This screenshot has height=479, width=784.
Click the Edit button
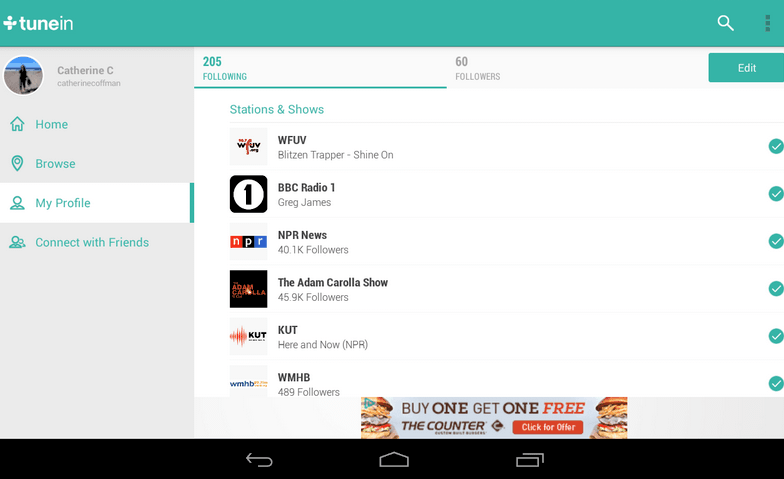click(746, 68)
